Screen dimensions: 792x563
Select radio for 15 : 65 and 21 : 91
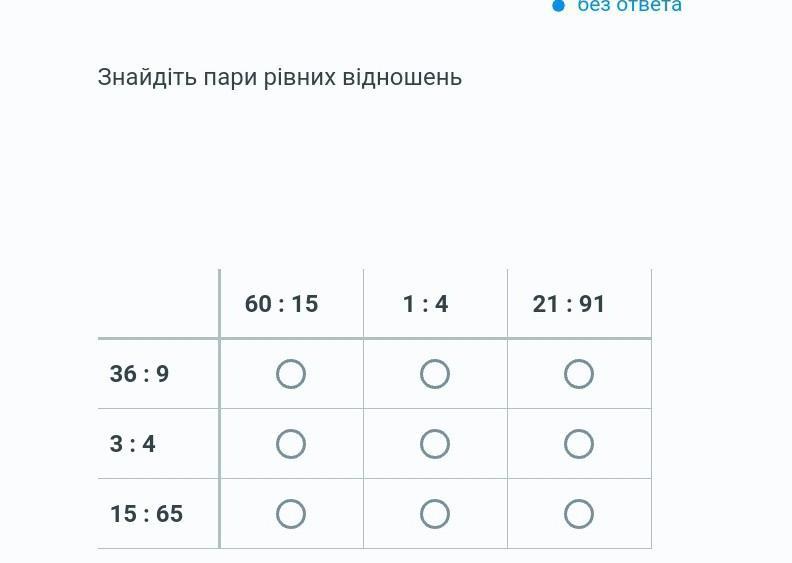pyautogui.click(x=579, y=514)
